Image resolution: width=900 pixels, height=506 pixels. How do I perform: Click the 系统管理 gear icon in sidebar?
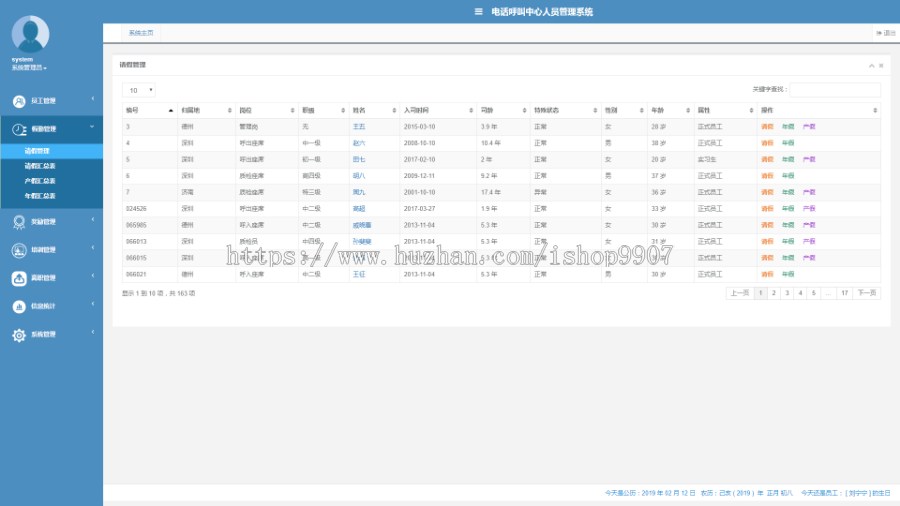tap(19, 335)
